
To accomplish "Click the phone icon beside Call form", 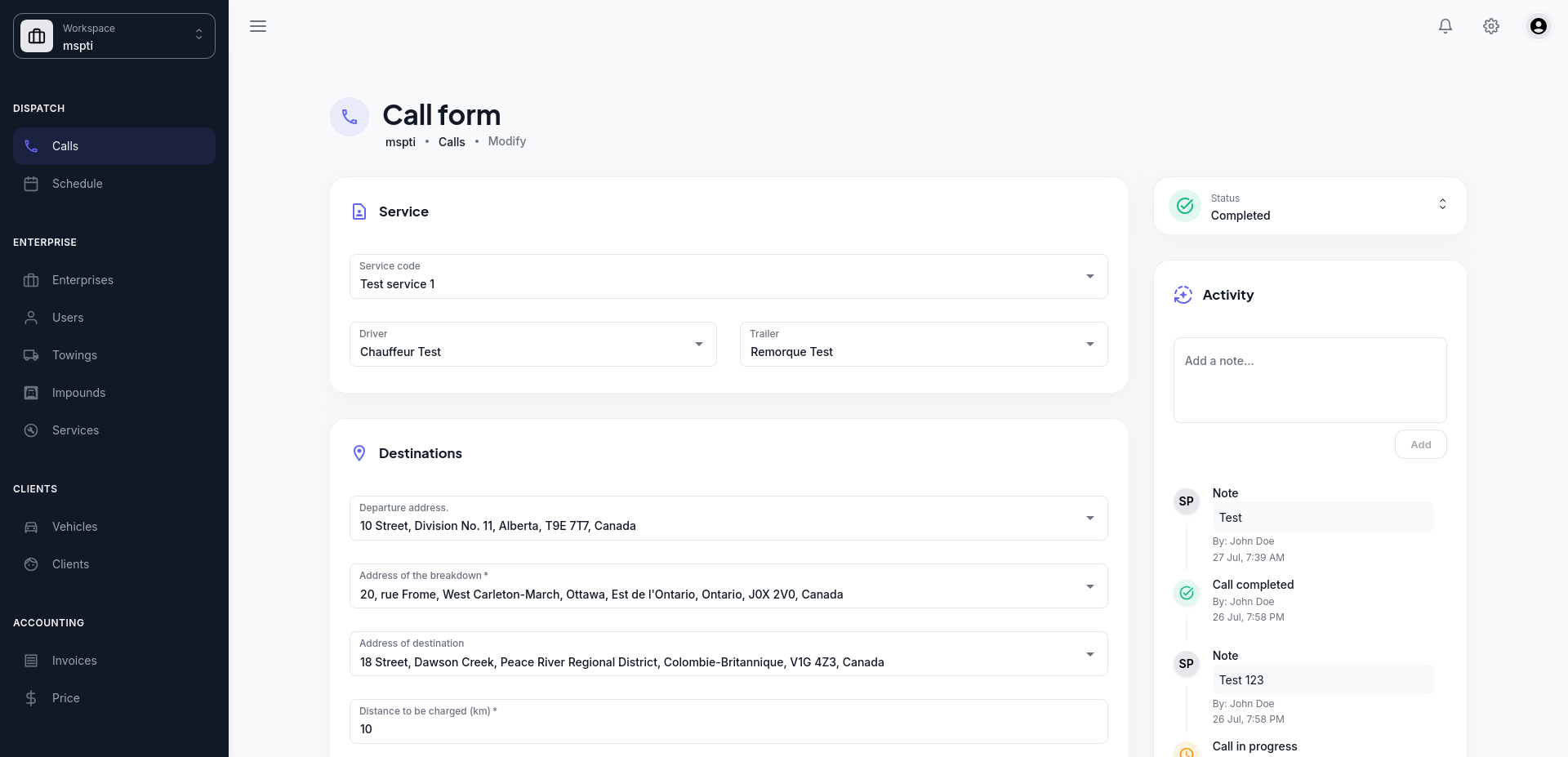I will [x=350, y=117].
